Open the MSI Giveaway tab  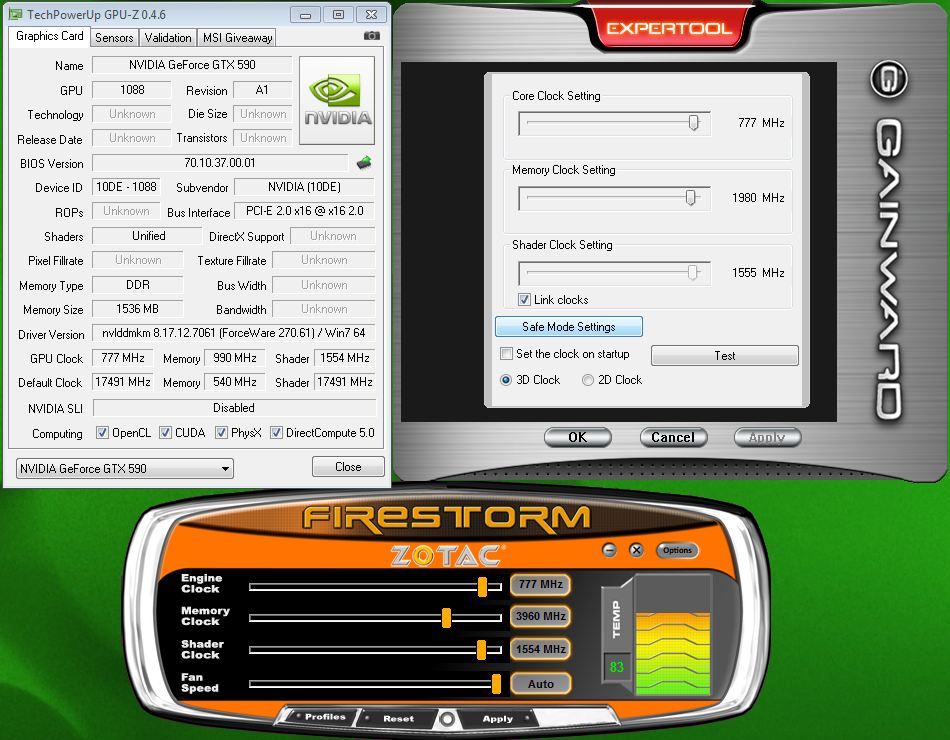tap(238, 38)
